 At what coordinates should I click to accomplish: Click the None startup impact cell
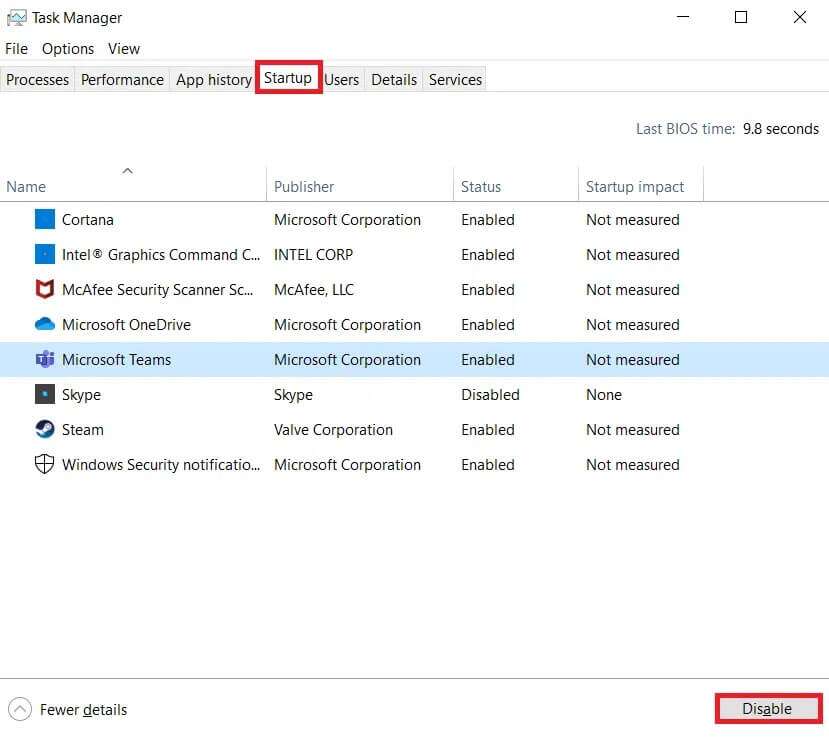(604, 394)
